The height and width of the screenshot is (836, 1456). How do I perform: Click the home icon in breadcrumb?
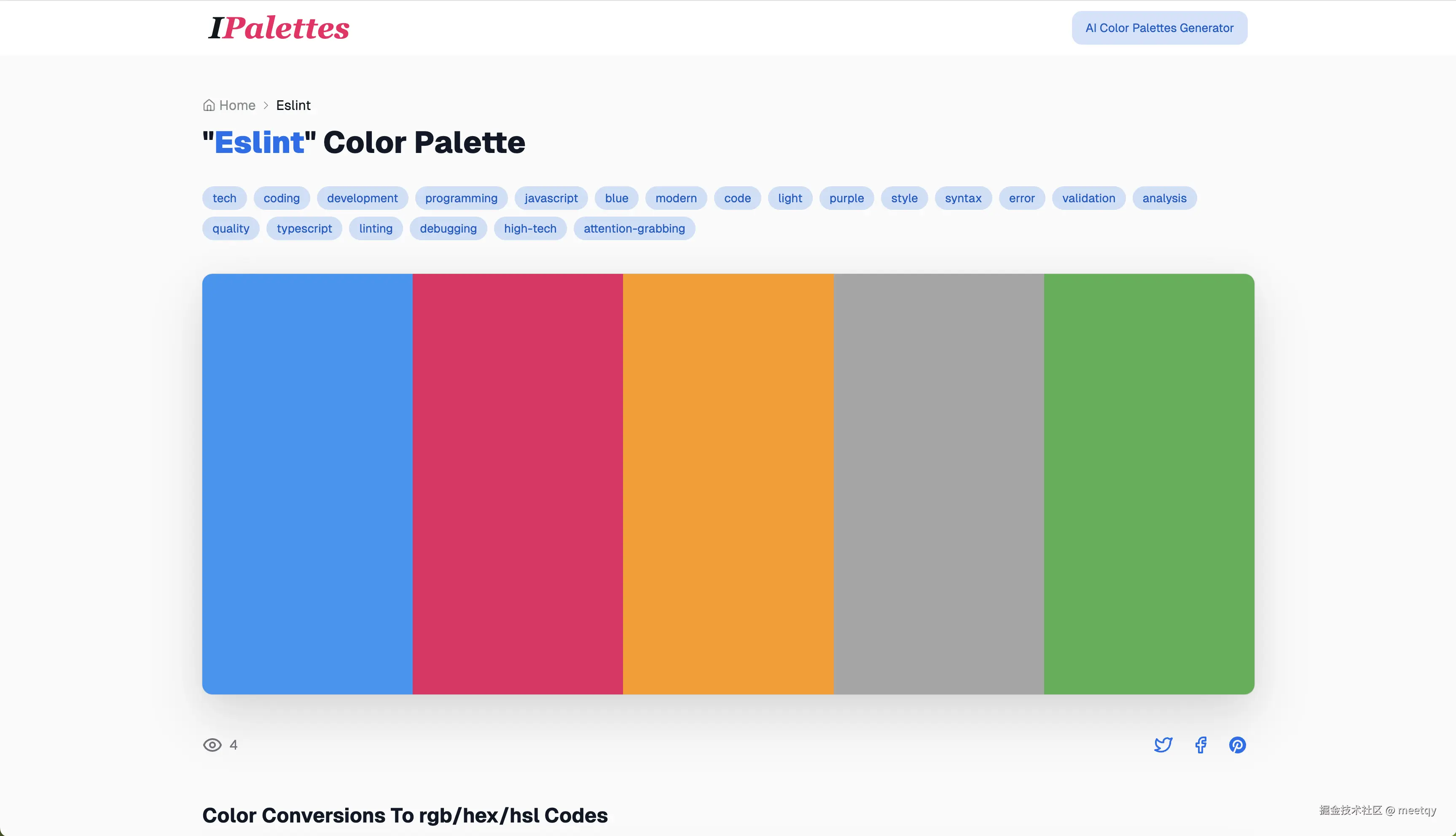coord(209,105)
